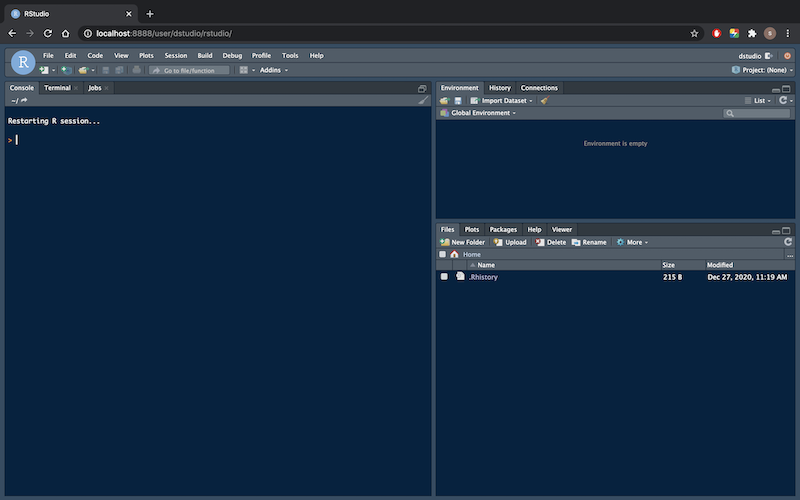This screenshot has width=800, height=500.
Task: Open the Edit menu
Action: (70, 56)
